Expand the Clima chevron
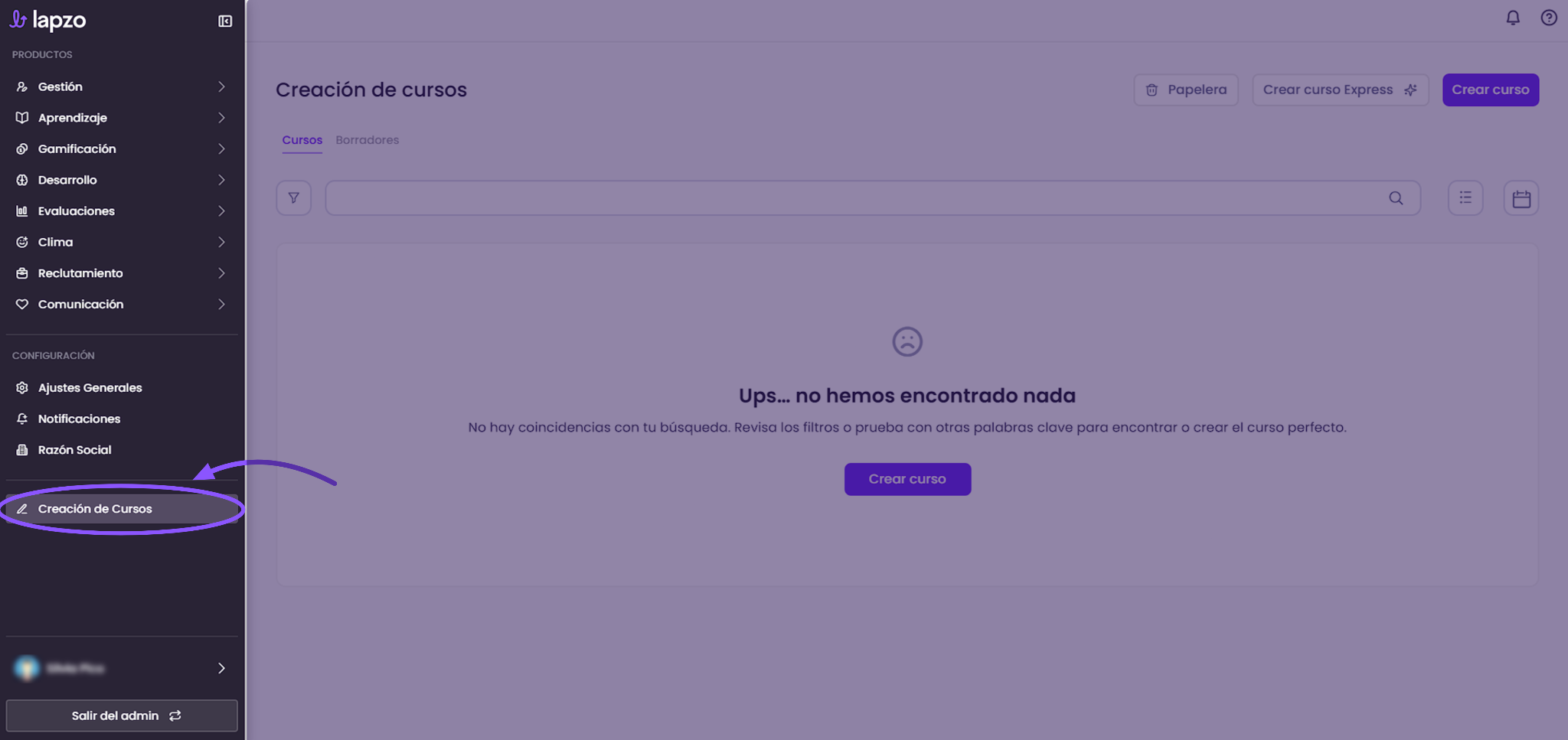1568x740 pixels. point(221,242)
